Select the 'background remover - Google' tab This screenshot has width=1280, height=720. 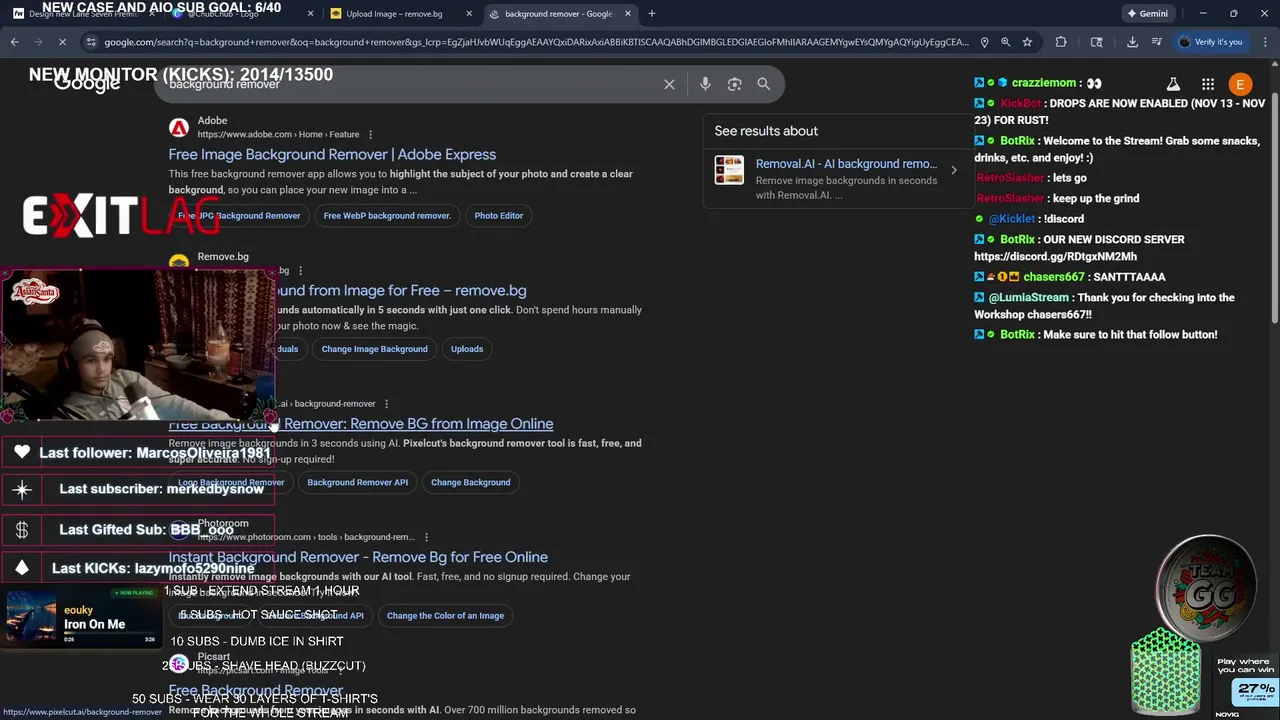[560, 14]
